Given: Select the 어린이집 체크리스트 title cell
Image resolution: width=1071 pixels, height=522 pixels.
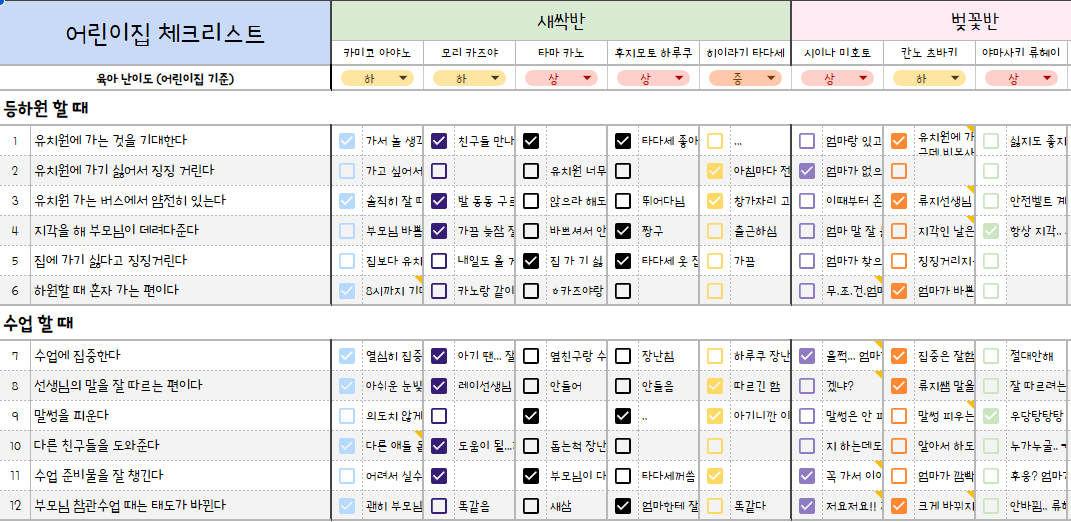Looking at the screenshot, I should (165, 33).
